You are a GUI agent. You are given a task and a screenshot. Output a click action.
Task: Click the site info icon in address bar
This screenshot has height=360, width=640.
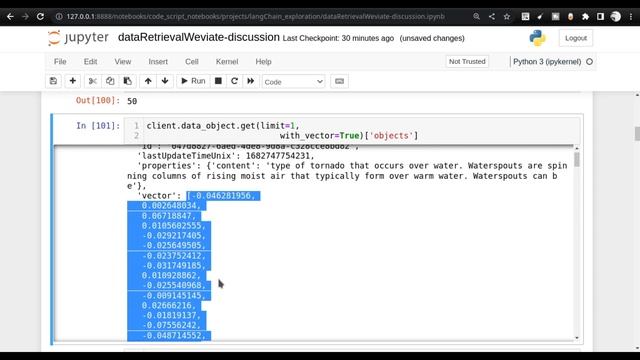(59, 16)
